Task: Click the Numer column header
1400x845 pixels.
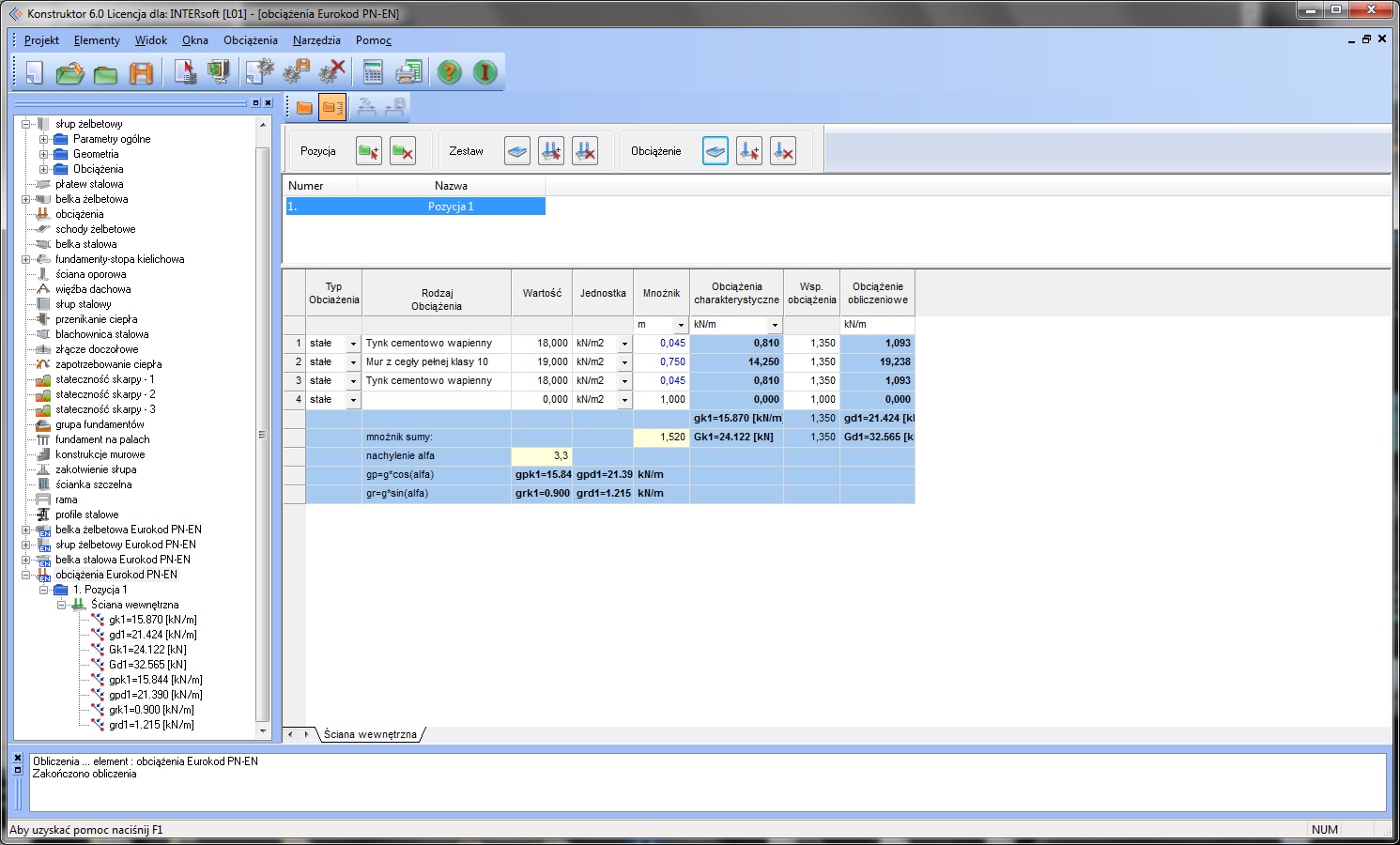Action: click(319, 186)
